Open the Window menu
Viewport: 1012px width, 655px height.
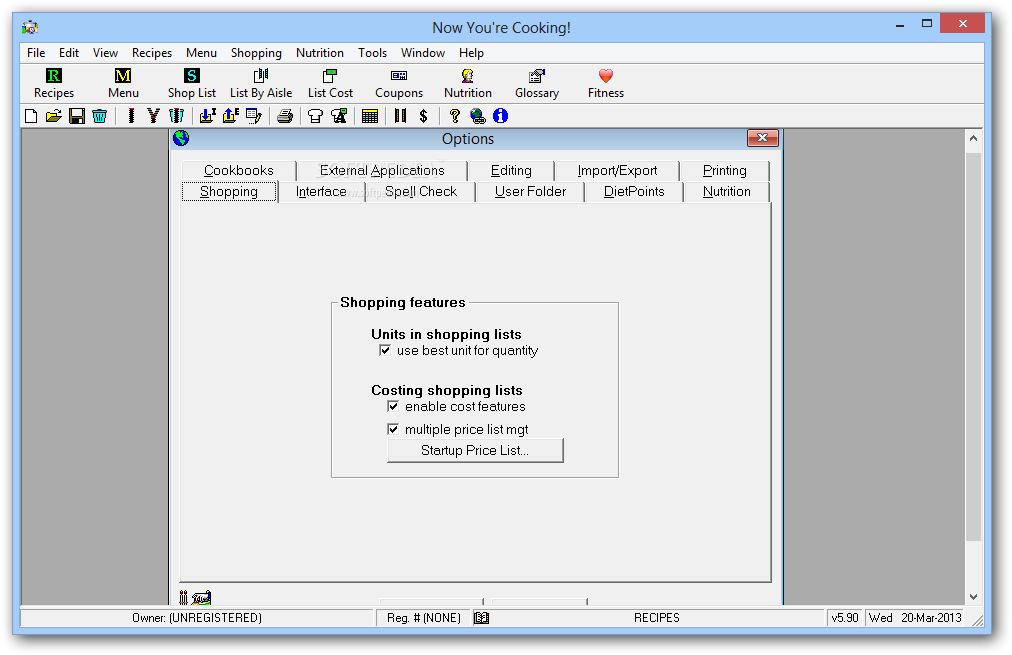(x=423, y=53)
